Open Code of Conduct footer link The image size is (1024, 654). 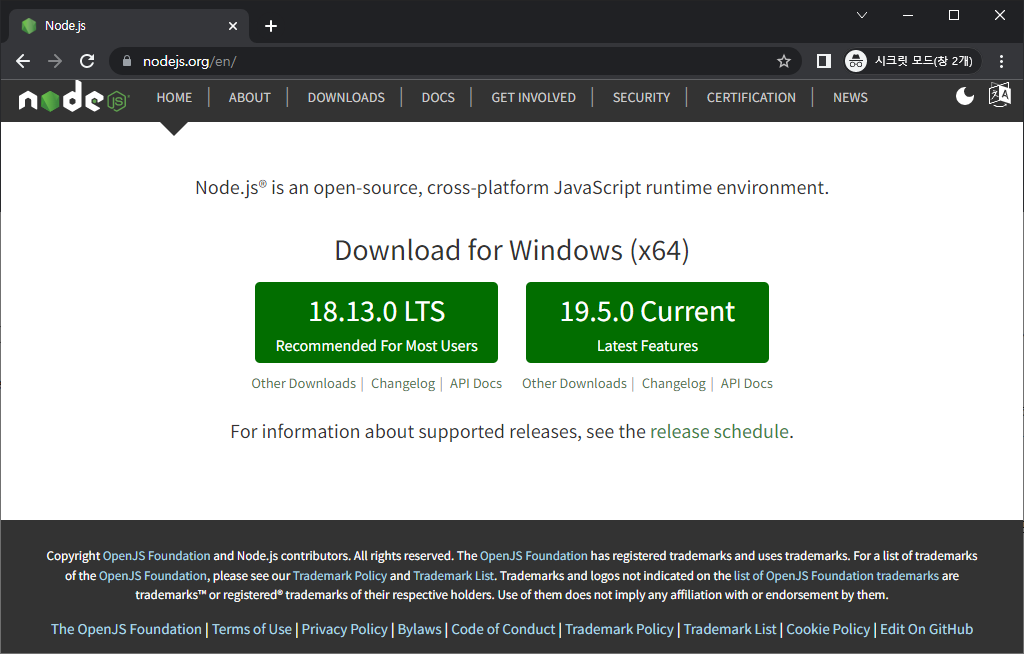click(x=503, y=629)
